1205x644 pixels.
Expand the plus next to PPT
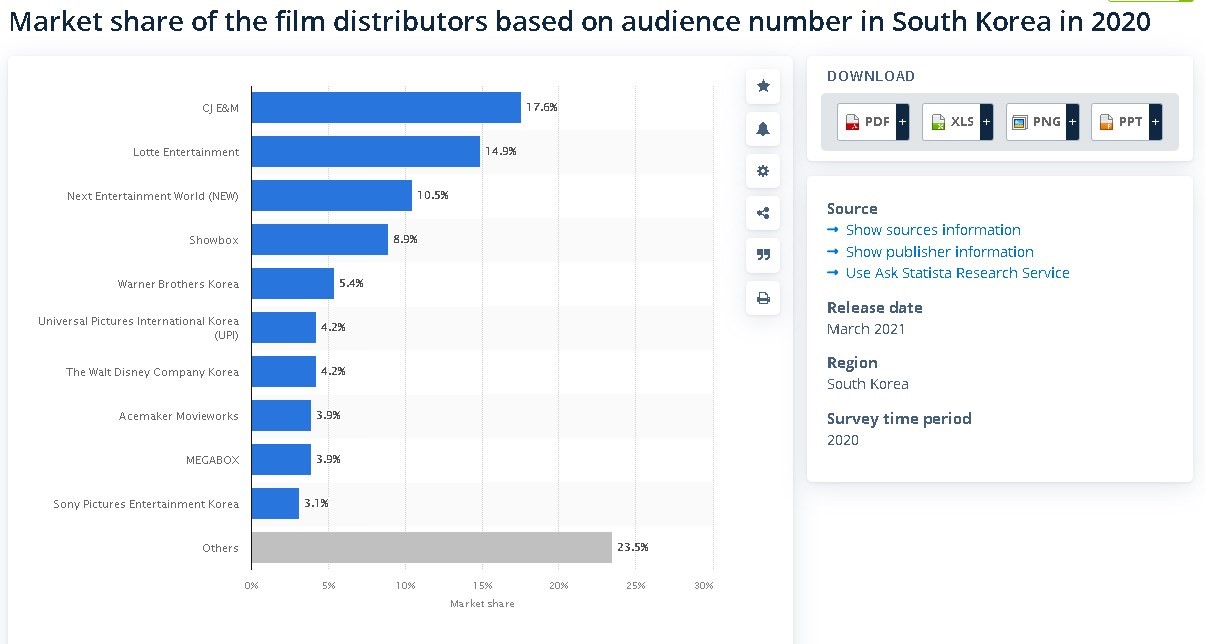1156,122
